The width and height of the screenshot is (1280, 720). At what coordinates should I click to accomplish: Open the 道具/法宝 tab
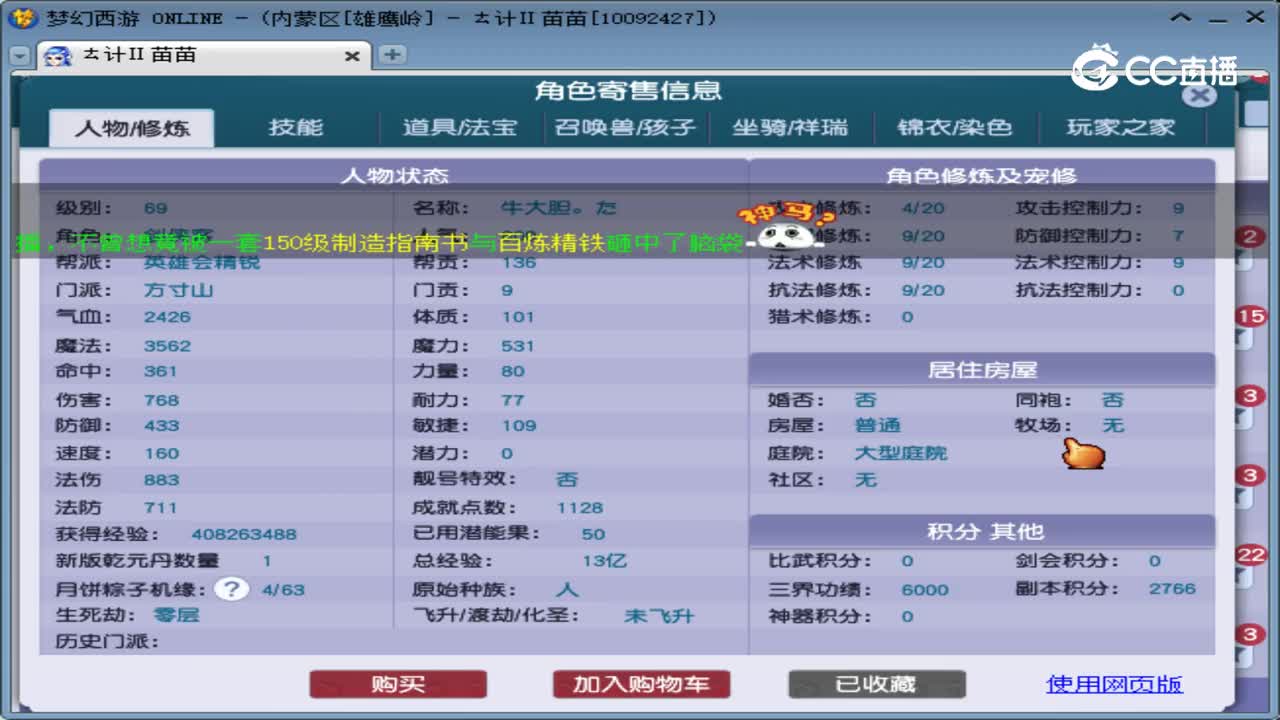[460, 128]
